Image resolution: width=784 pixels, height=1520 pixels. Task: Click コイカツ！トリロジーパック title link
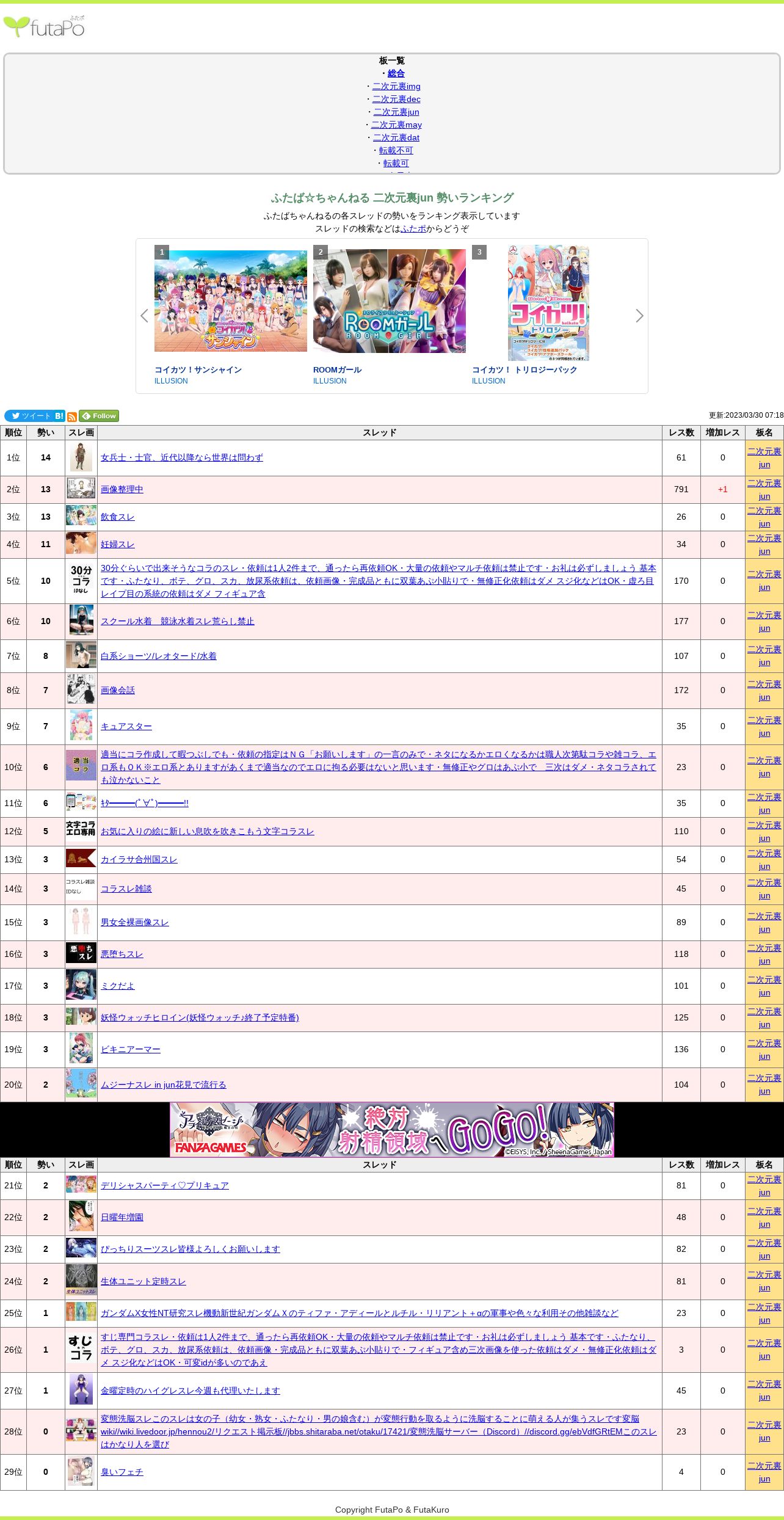[524, 369]
